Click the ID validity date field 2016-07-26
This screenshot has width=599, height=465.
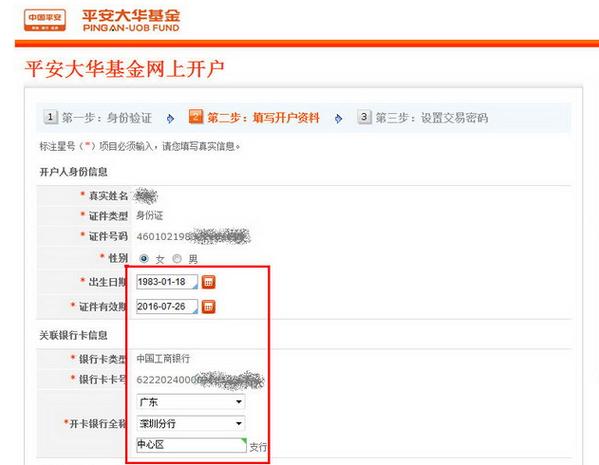[x=167, y=306]
